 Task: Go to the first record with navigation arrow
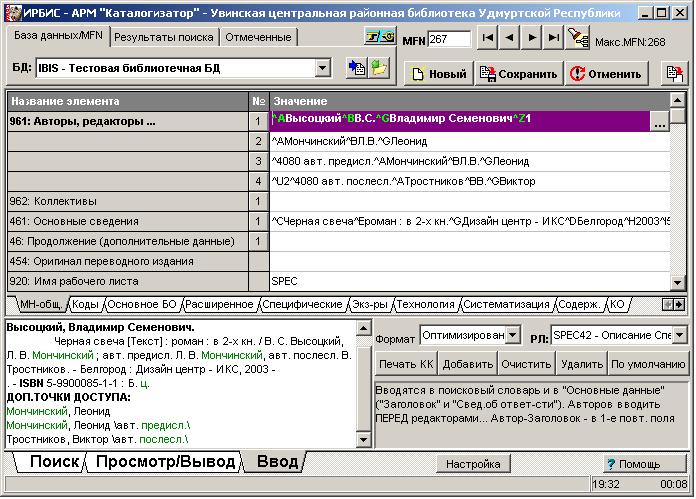coord(487,38)
